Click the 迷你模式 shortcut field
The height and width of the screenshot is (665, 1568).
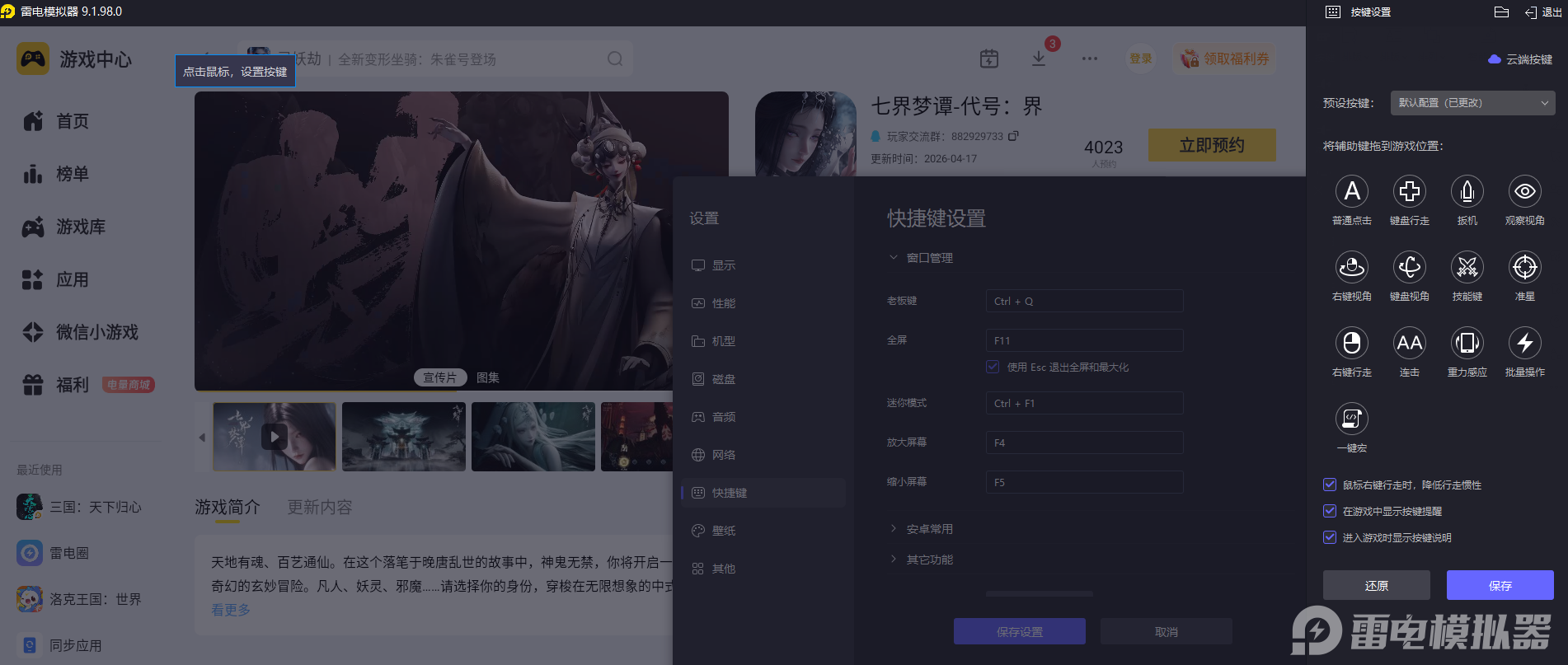coord(1085,403)
